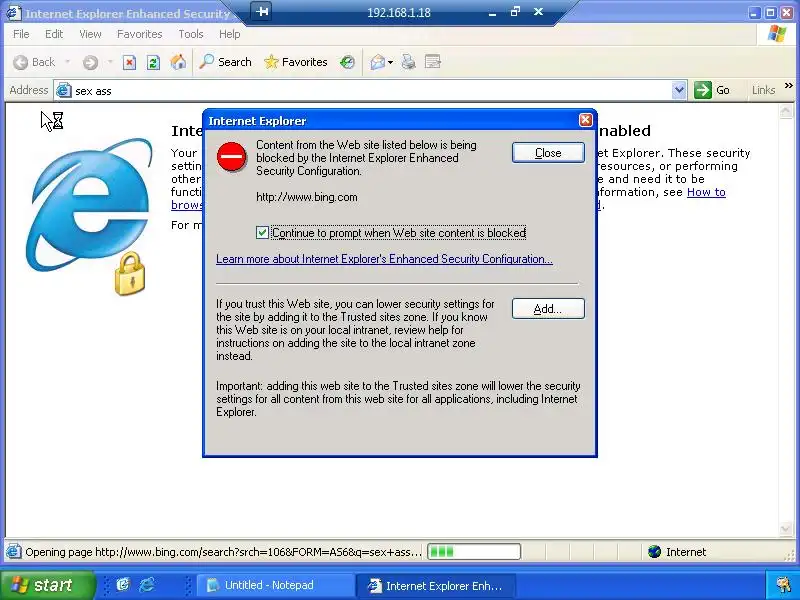Open the Search toolbar button
The width and height of the screenshot is (800, 600).
(x=225, y=62)
